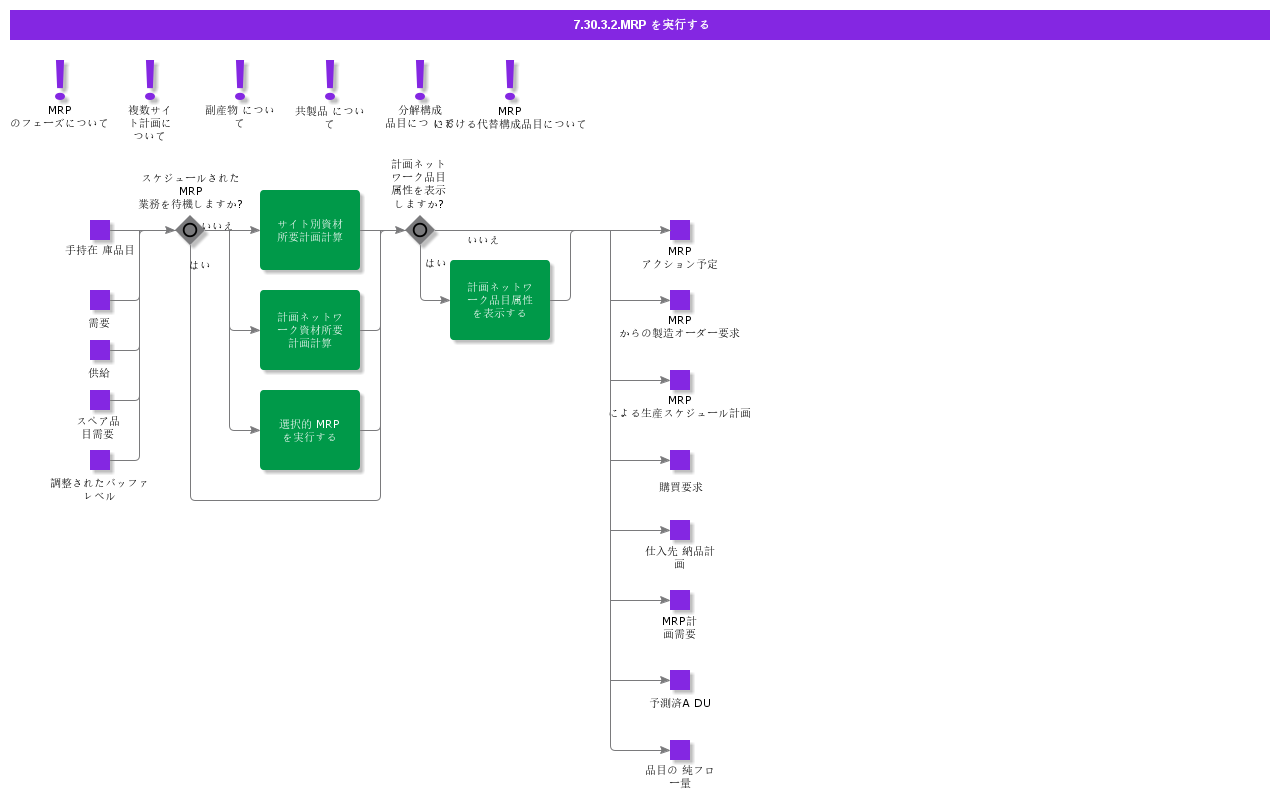Click the による生産スケジュール計画 label

pyautogui.click(x=680, y=414)
